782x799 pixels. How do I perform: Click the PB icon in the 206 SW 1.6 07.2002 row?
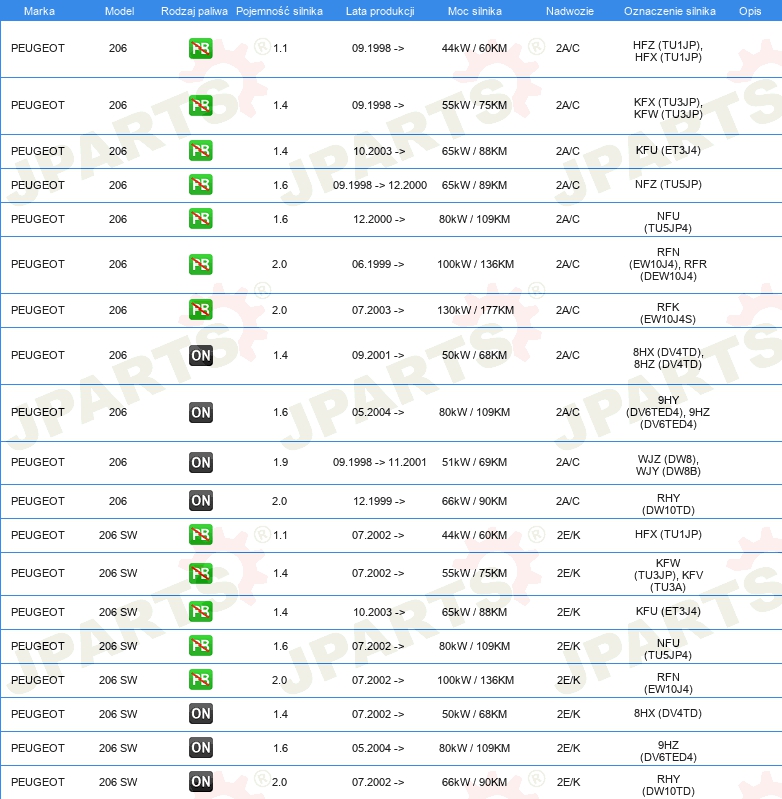click(x=201, y=646)
